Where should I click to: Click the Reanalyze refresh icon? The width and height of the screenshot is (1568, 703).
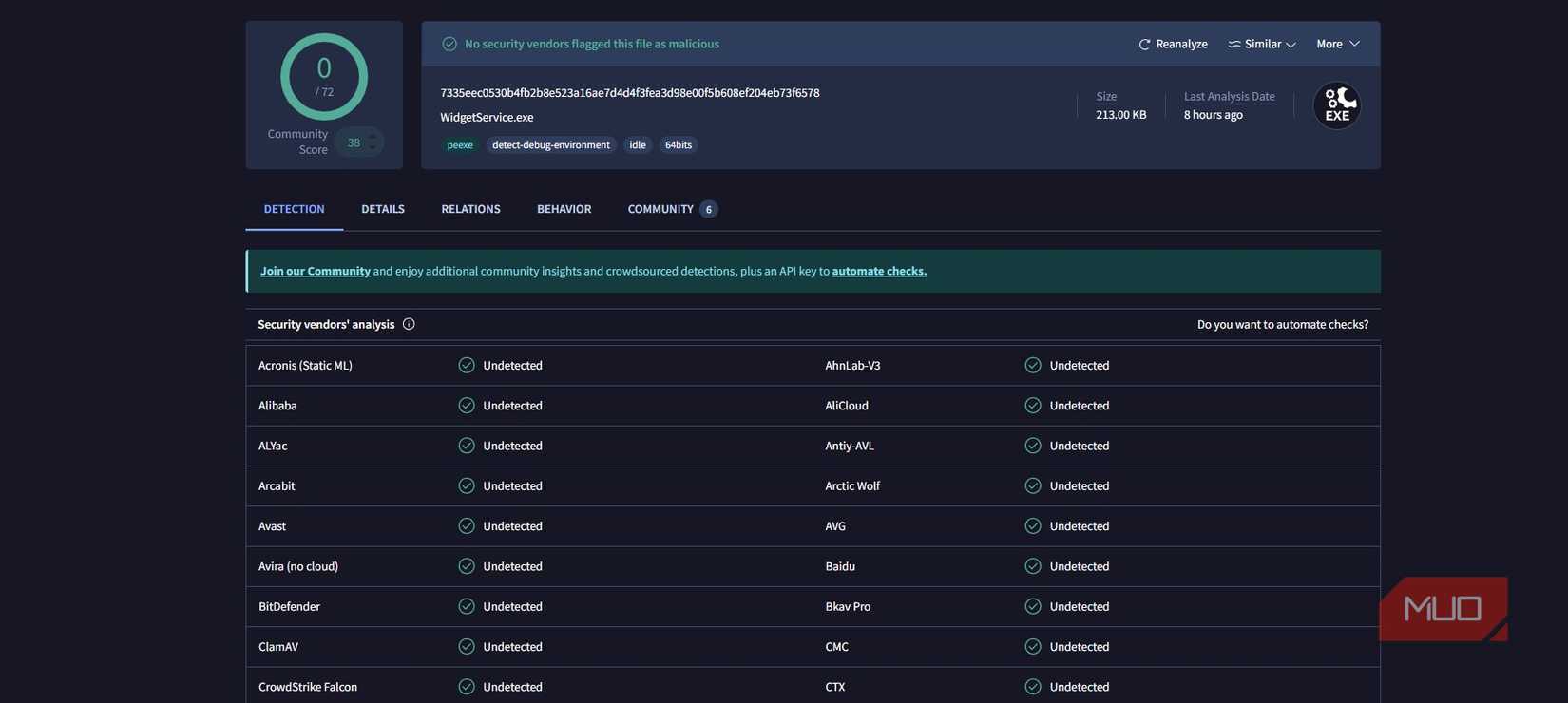[x=1144, y=45]
